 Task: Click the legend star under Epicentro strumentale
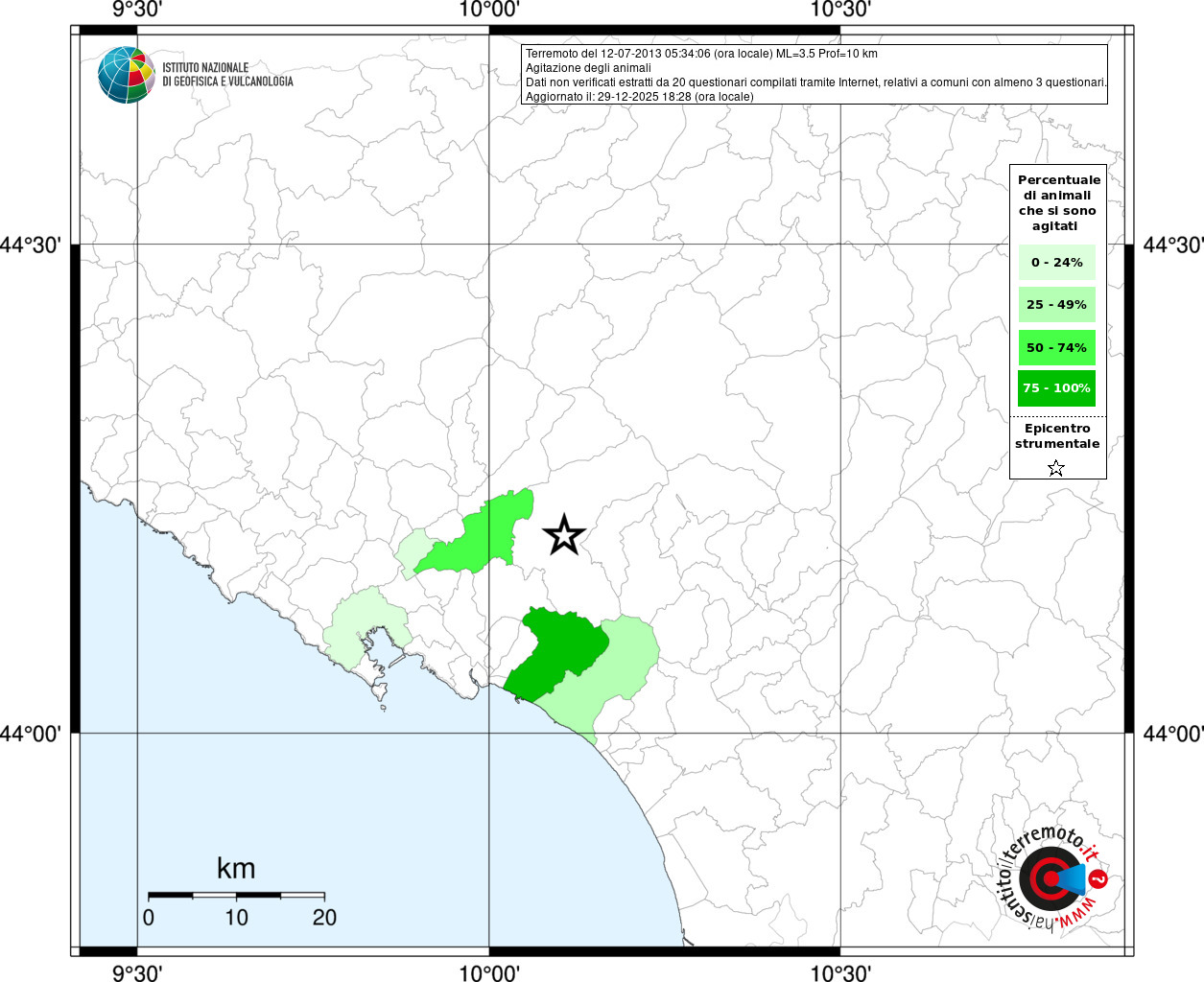(1056, 468)
